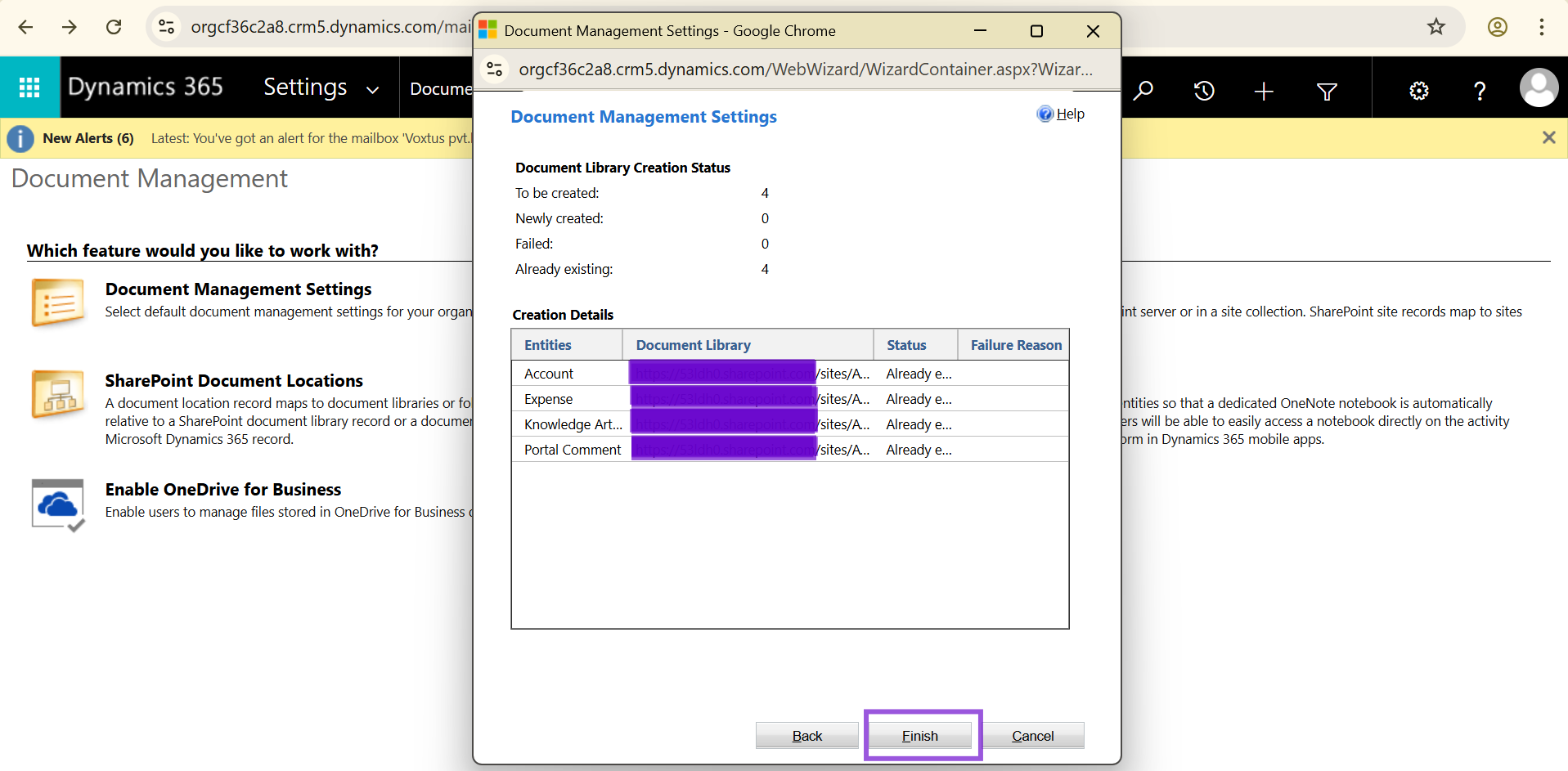Click the New Alerts info icon
The image size is (1568, 771).
tap(20, 138)
